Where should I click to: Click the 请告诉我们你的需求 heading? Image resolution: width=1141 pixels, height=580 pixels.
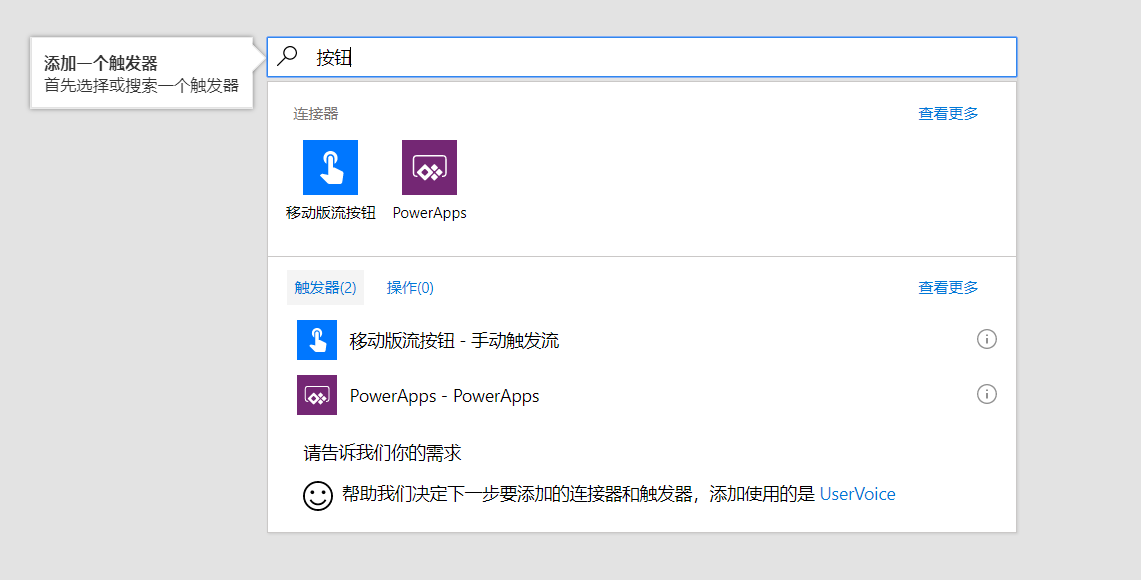point(383,453)
